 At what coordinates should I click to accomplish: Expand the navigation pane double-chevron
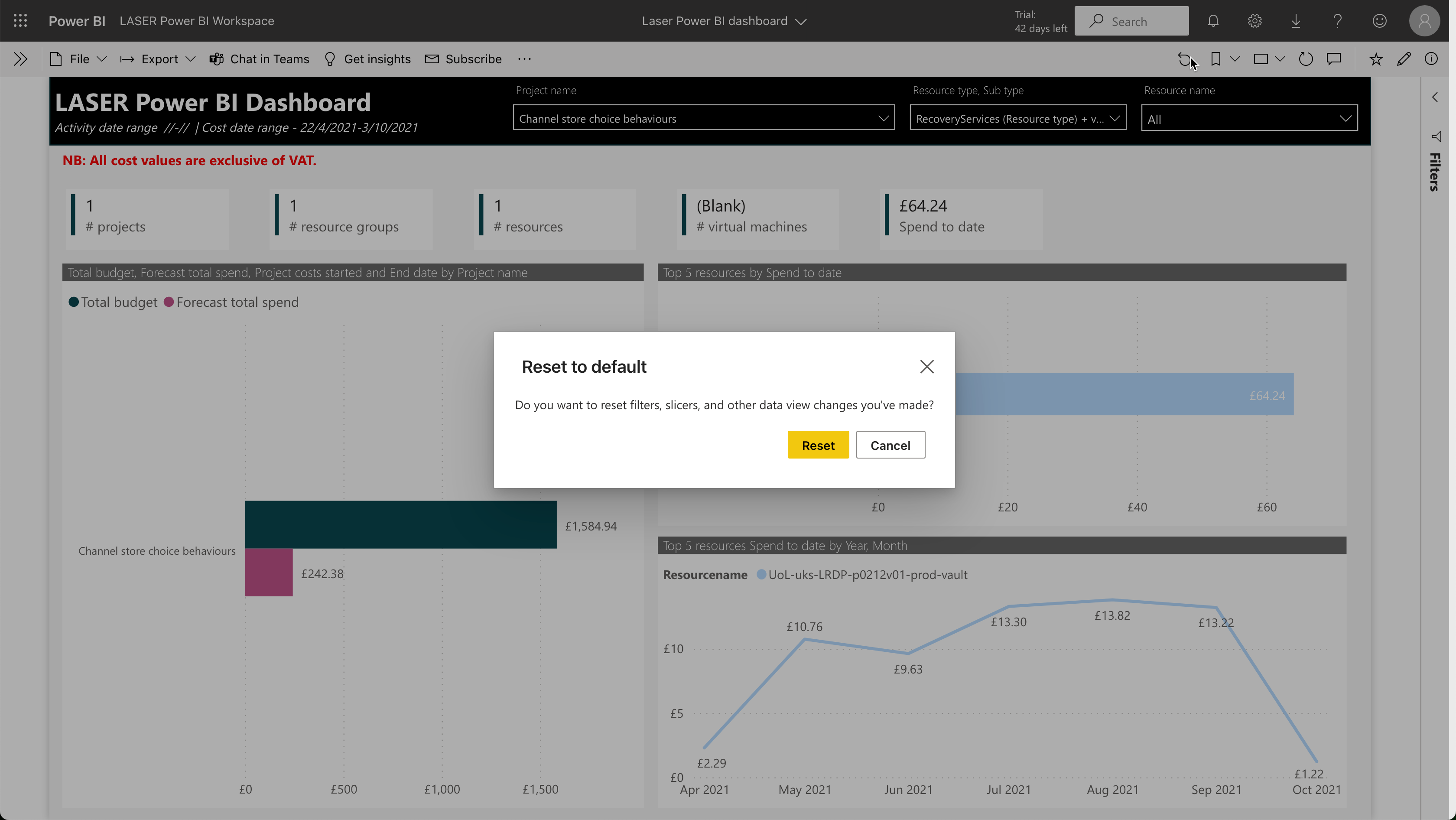20,59
